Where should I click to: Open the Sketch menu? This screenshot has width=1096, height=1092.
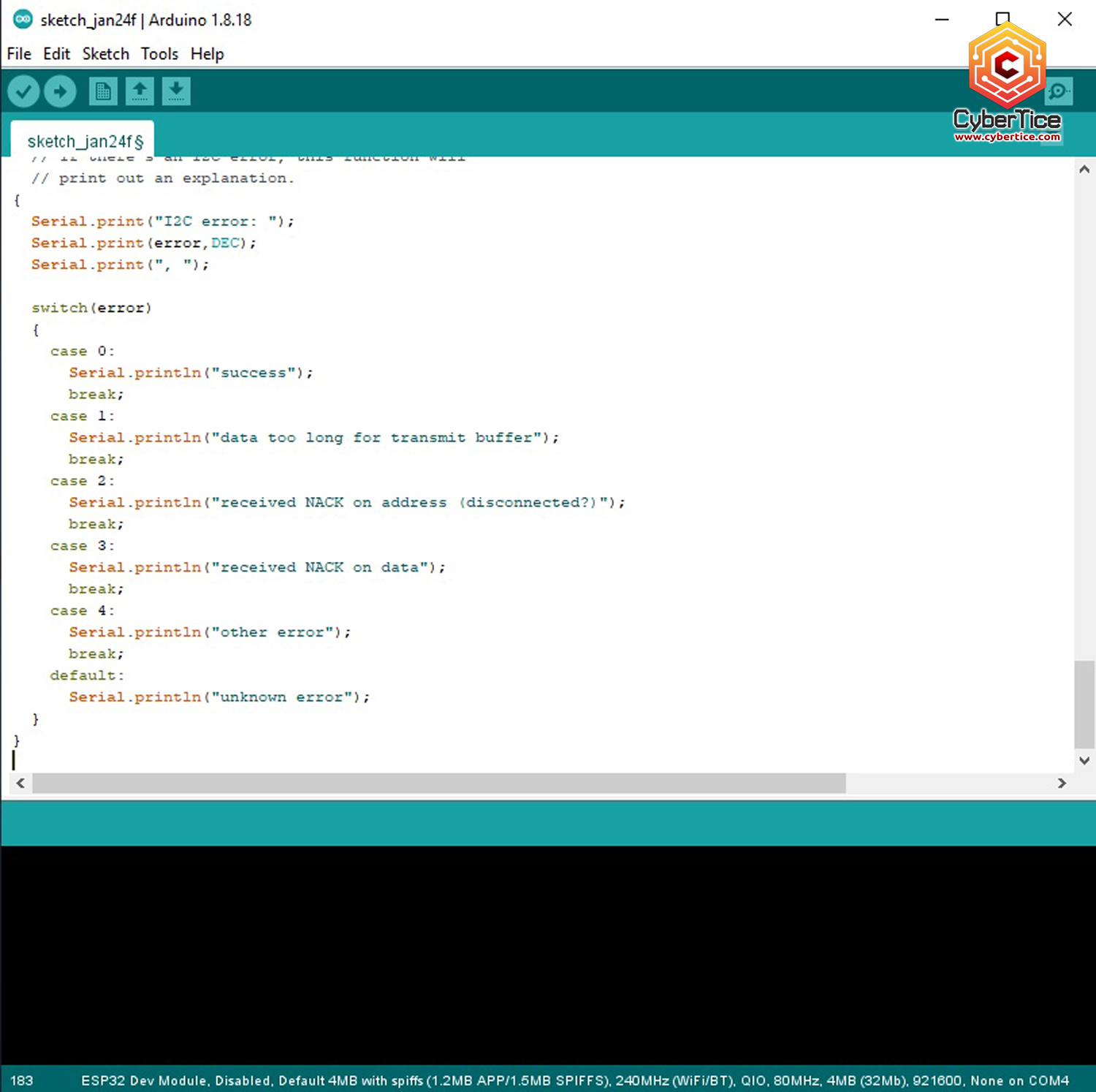(105, 54)
